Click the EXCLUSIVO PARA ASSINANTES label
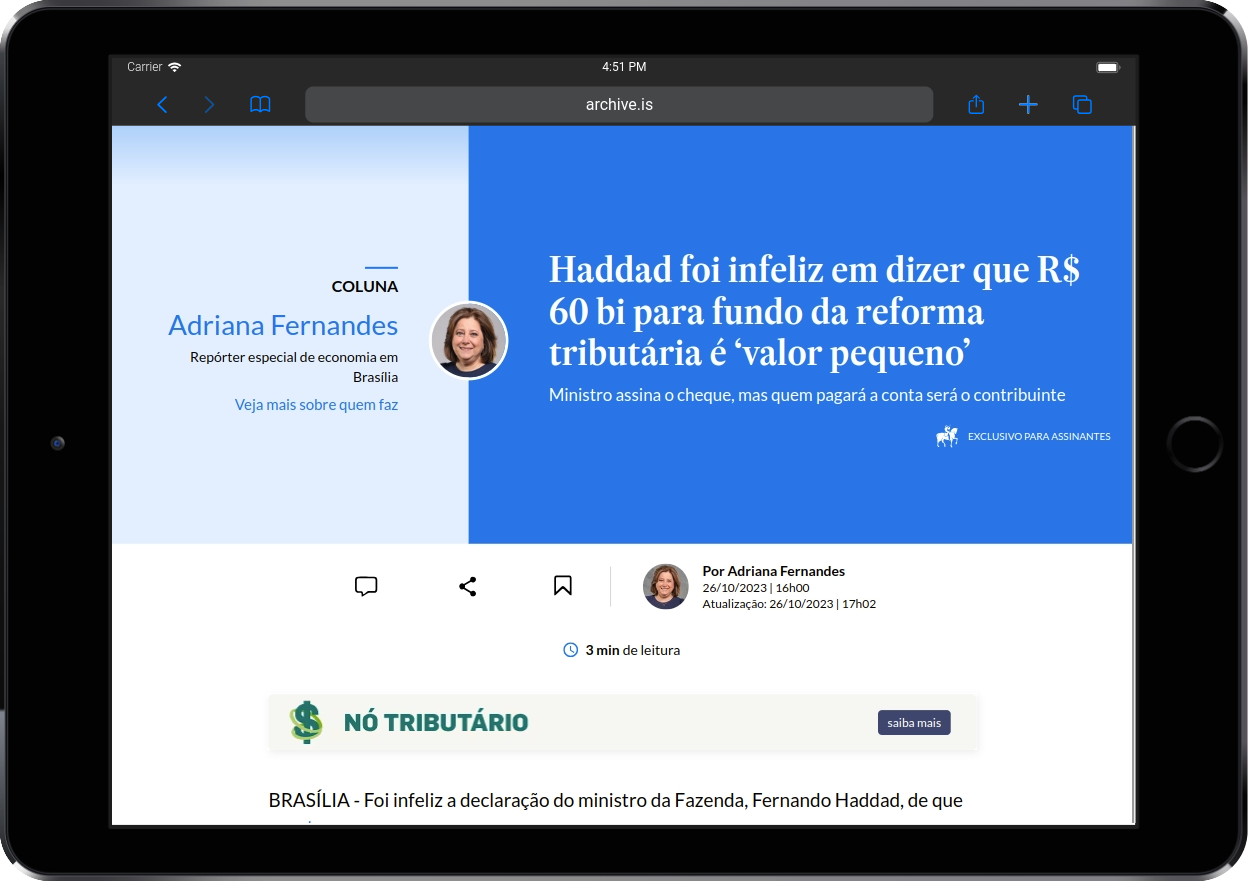 click(1039, 436)
